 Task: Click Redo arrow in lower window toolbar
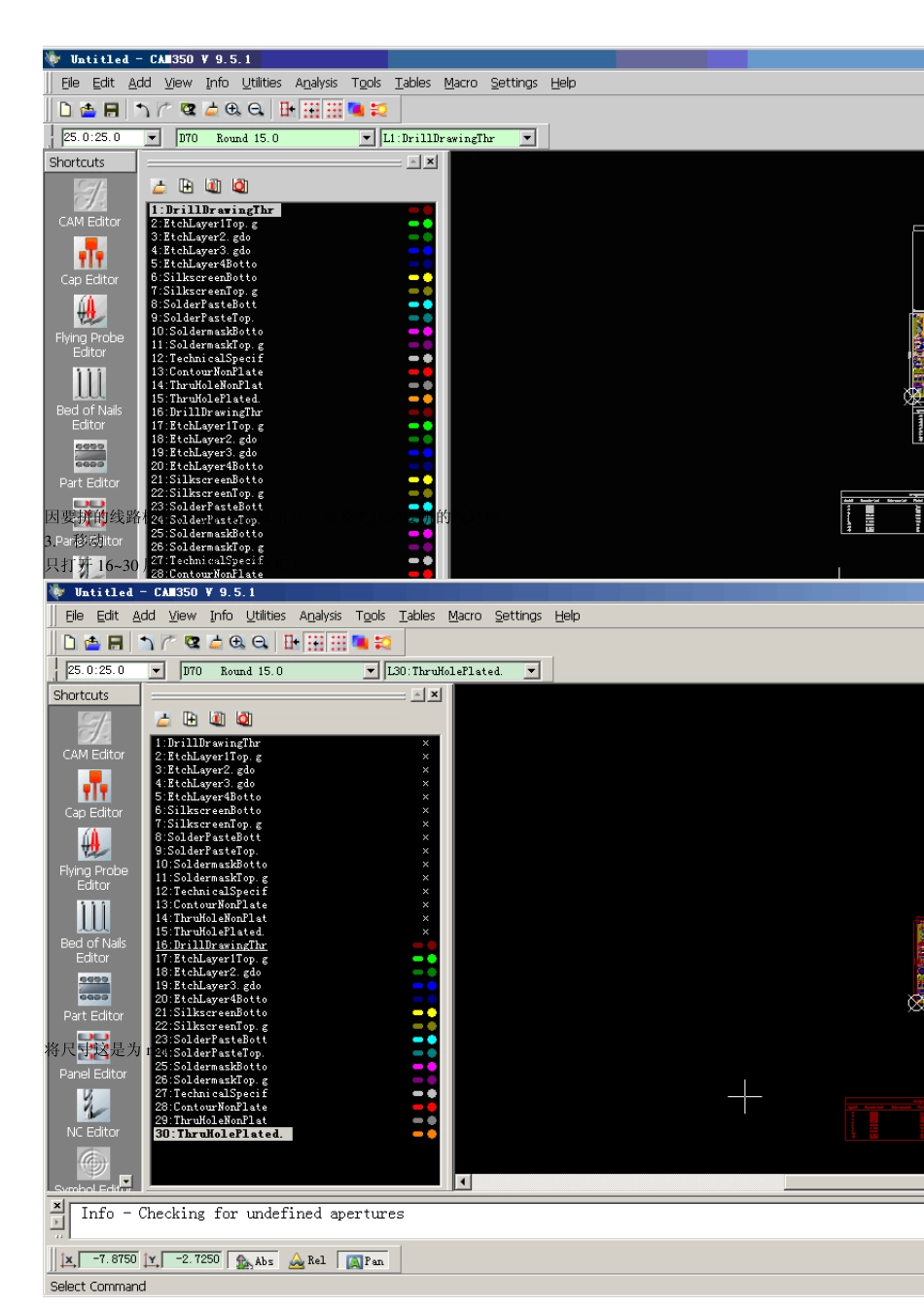click(x=168, y=643)
